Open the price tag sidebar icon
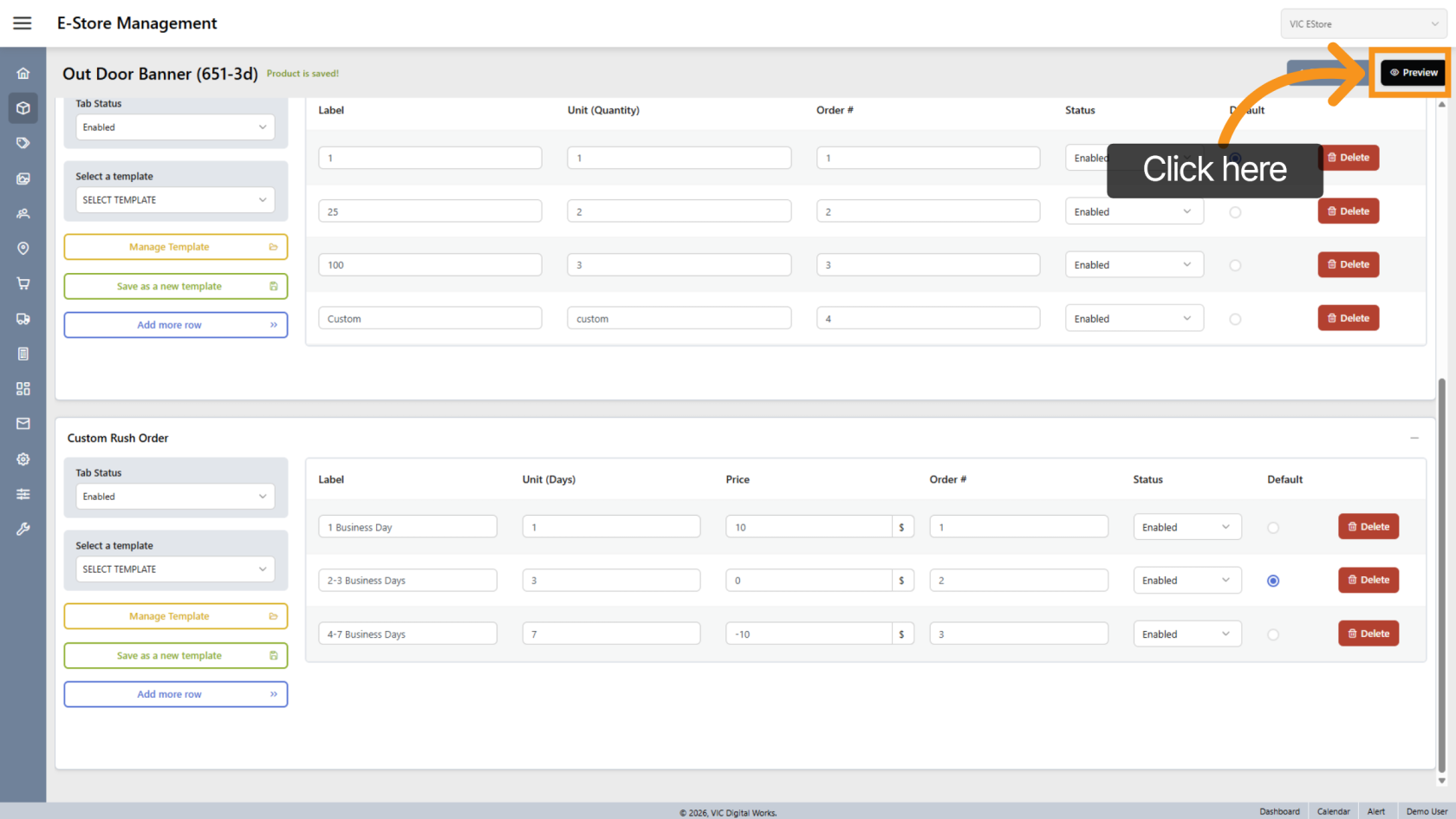This screenshot has width=1456, height=819. point(23,143)
